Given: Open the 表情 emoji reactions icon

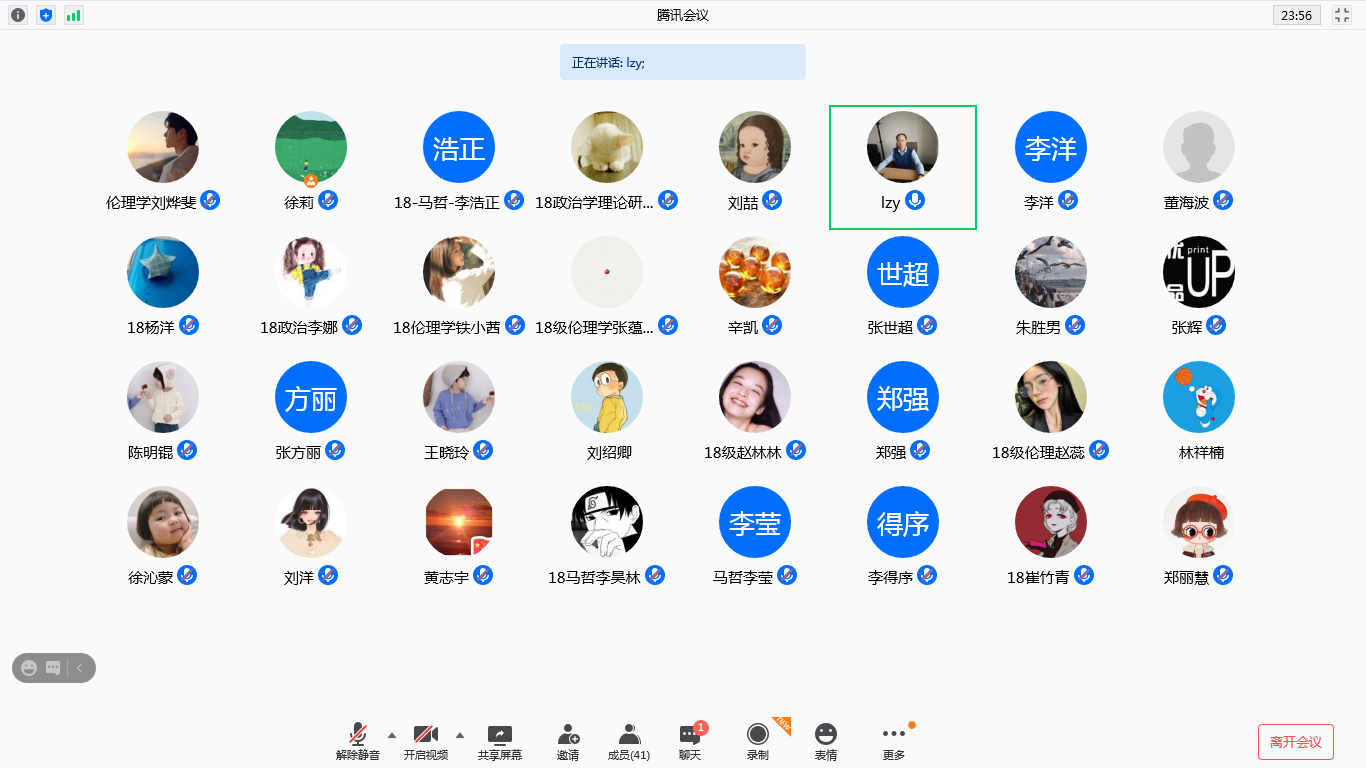Looking at the screenshot, I should [x=825, y=741].
